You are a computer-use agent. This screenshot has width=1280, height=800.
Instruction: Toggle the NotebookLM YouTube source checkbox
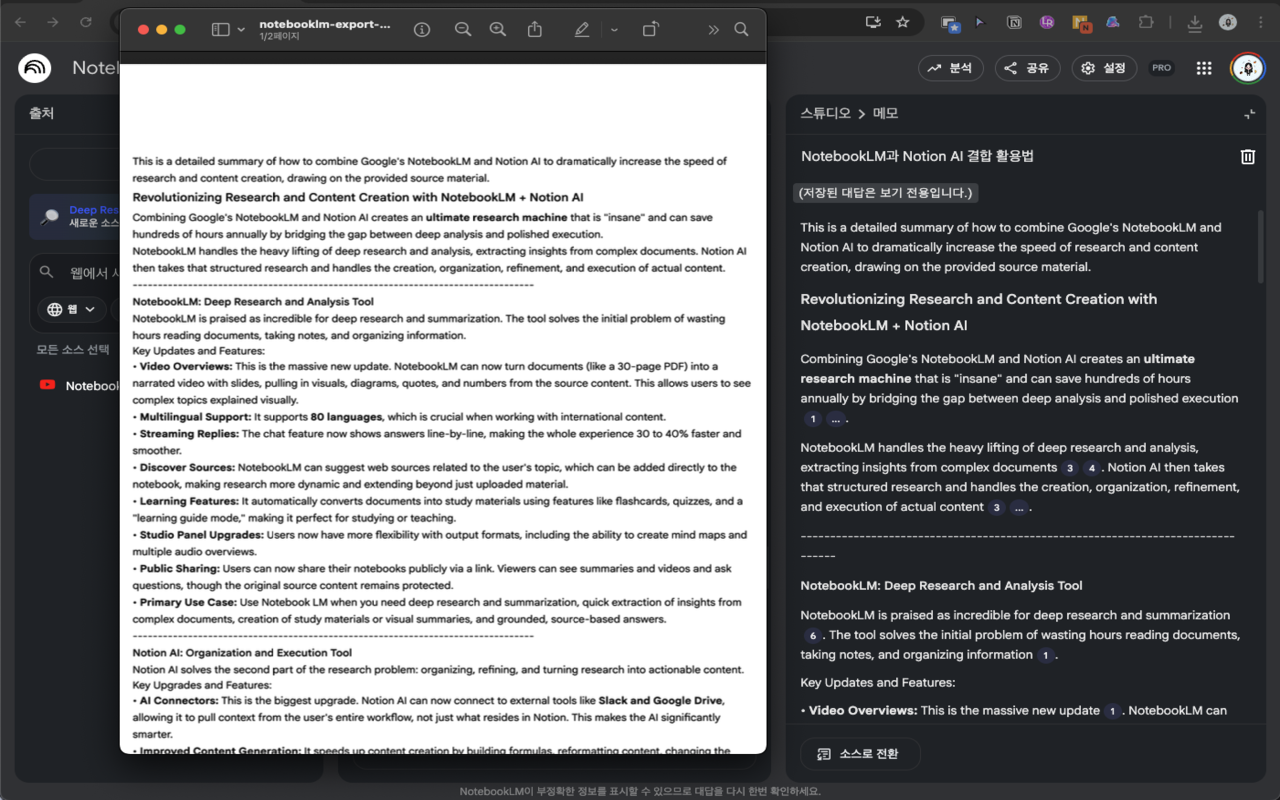[x=47, y=385]
